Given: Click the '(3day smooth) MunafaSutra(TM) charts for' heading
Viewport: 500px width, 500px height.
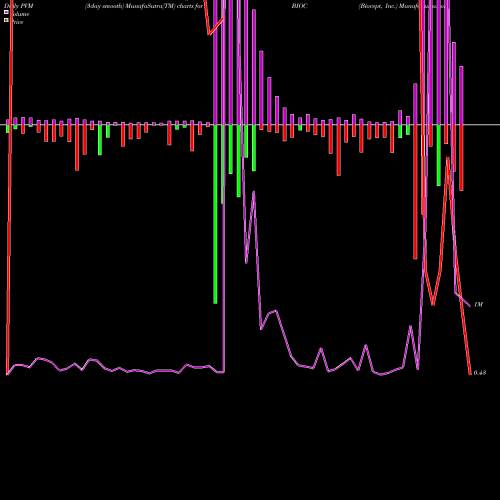Looking at the screenshot, I should click(144, 6).
